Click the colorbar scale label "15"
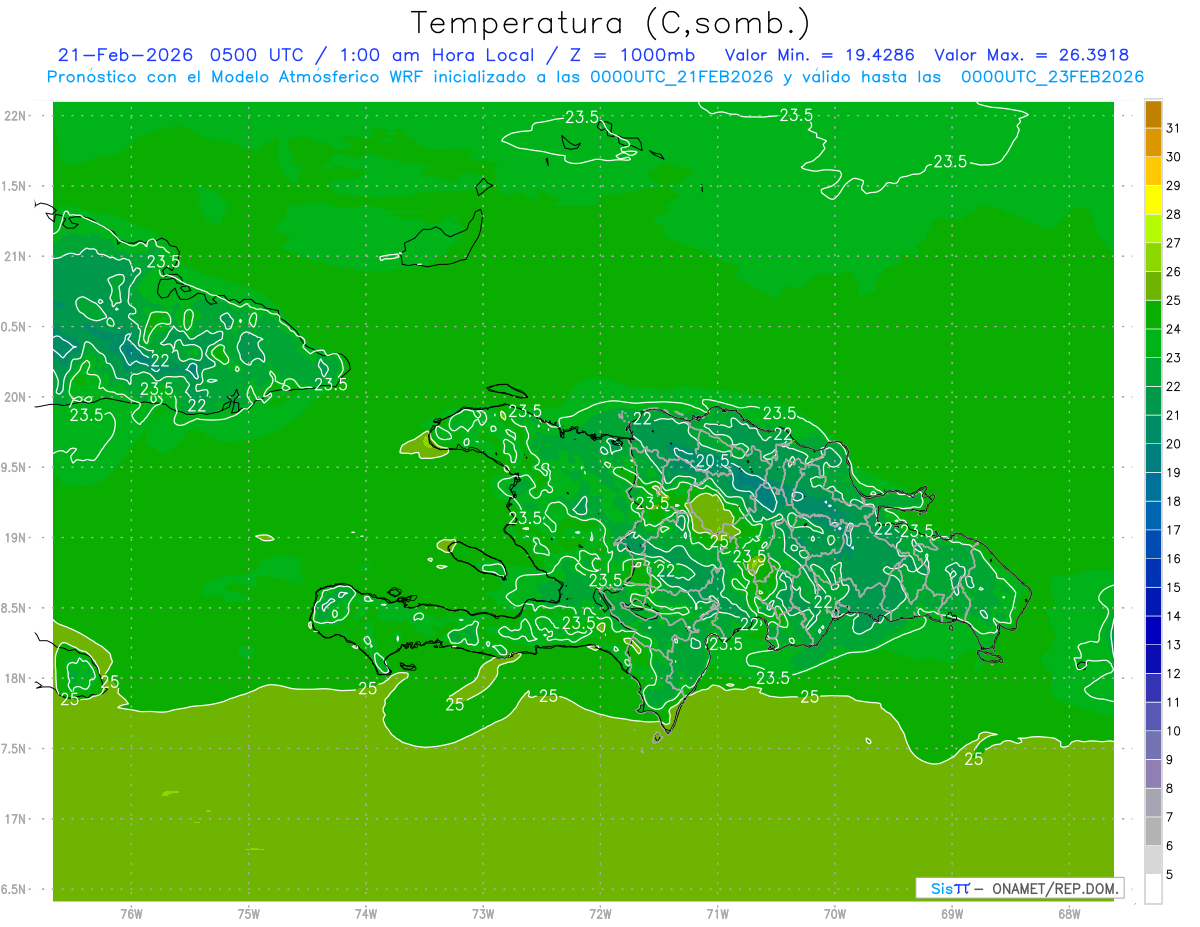1200x927 pixels. coord(1174,587)
